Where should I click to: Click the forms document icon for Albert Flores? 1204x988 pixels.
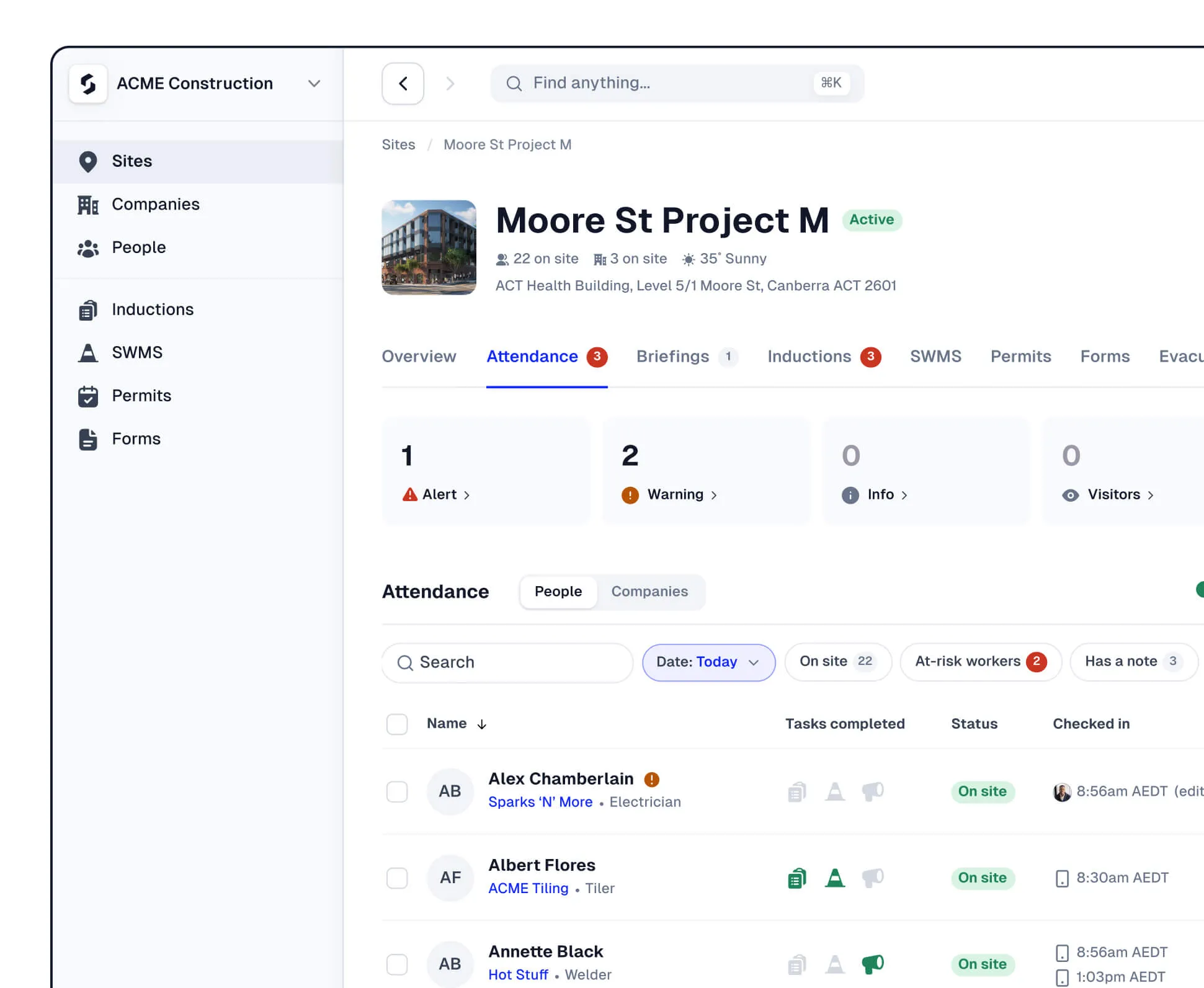pos(796,878)
